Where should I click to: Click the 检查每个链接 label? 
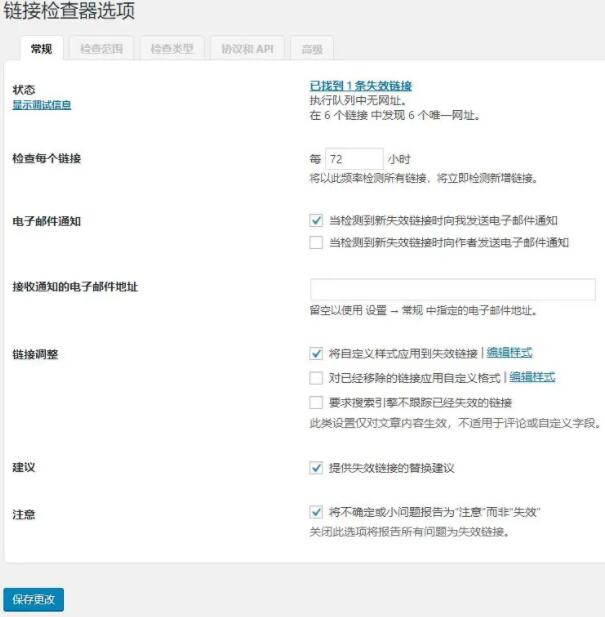click(46, 159)
